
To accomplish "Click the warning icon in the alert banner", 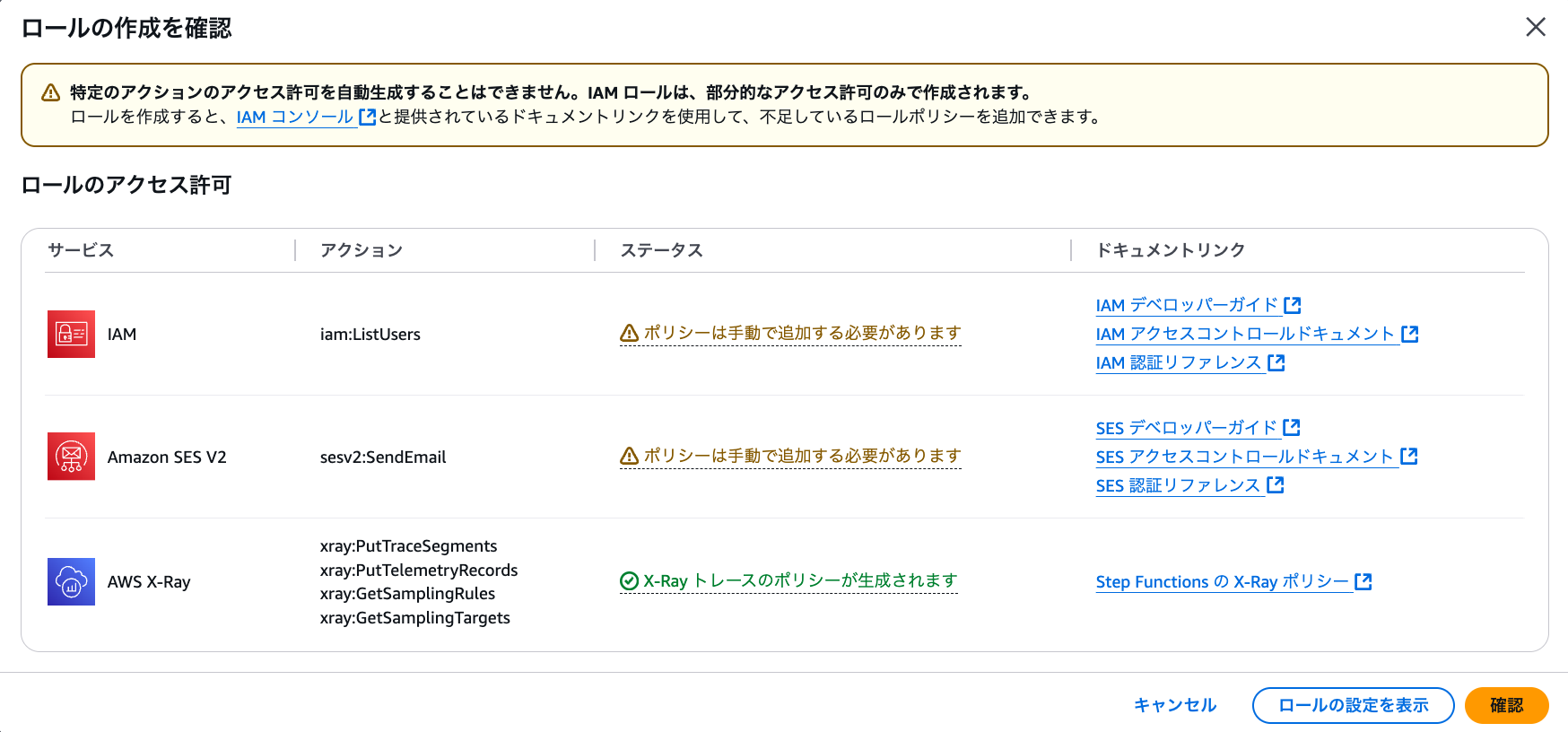I will [x=51, y=92].
